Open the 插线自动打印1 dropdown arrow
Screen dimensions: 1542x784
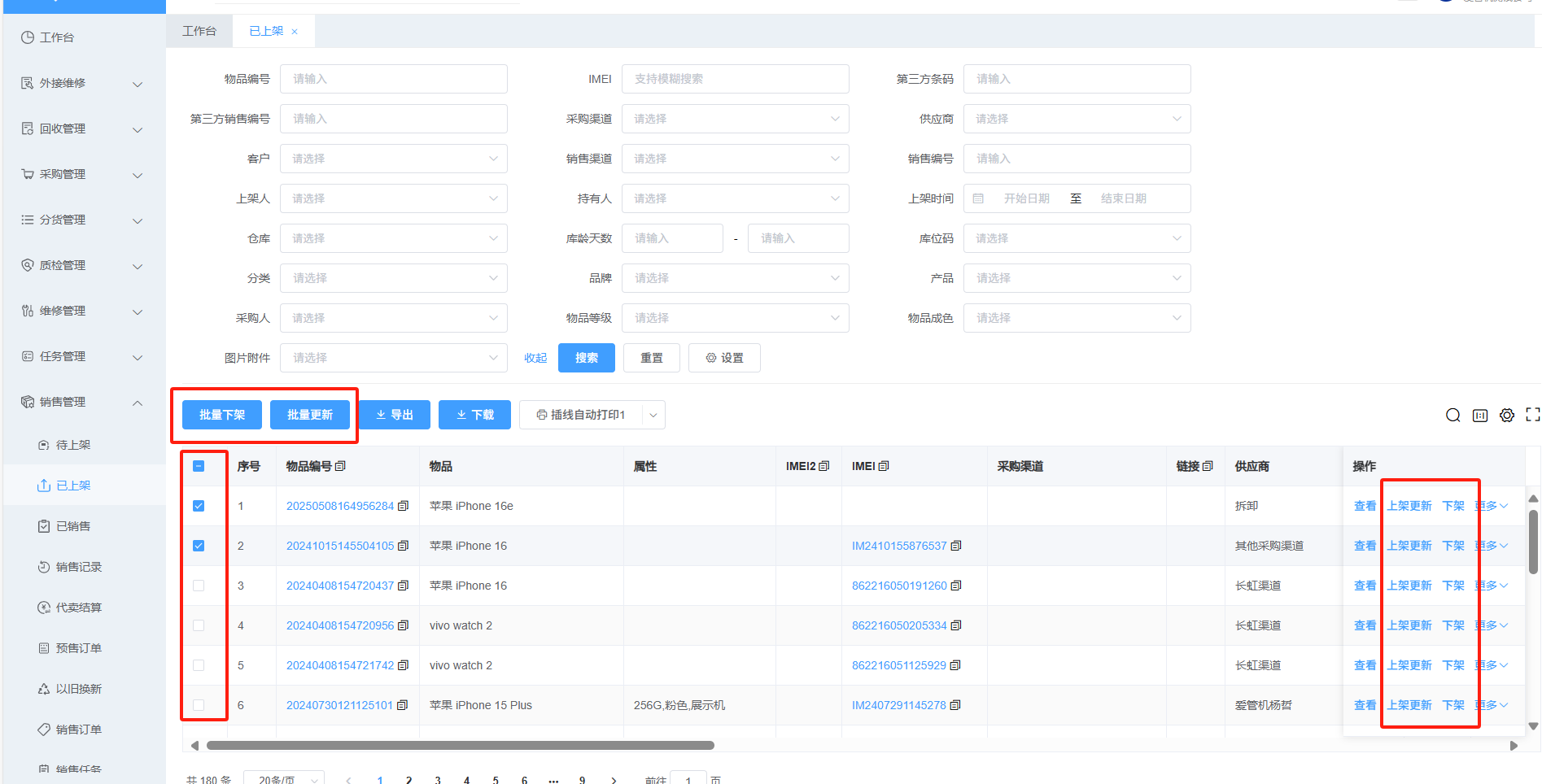click(653, 415)
